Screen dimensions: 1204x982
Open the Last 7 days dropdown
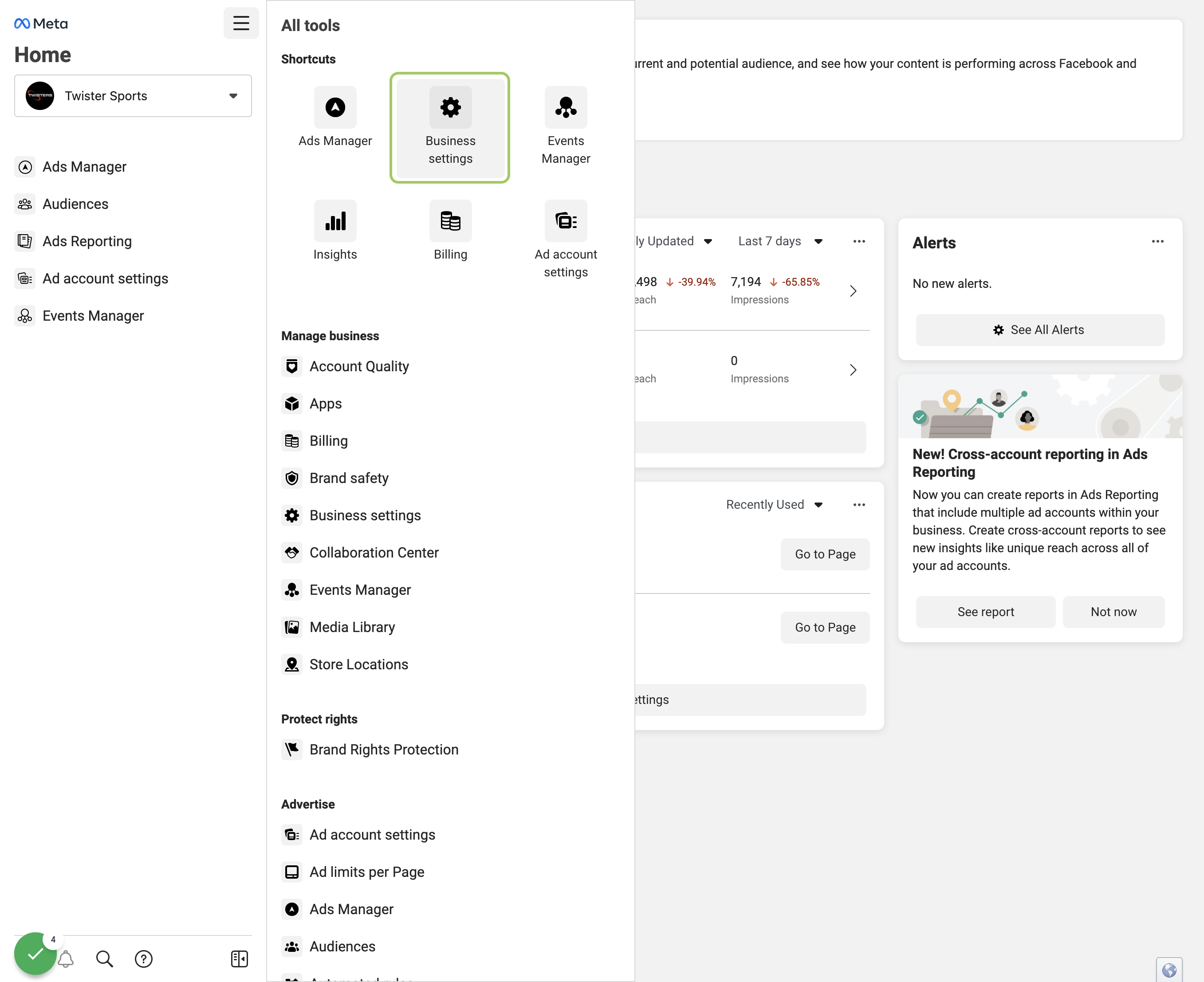click(x=780, y=242)
